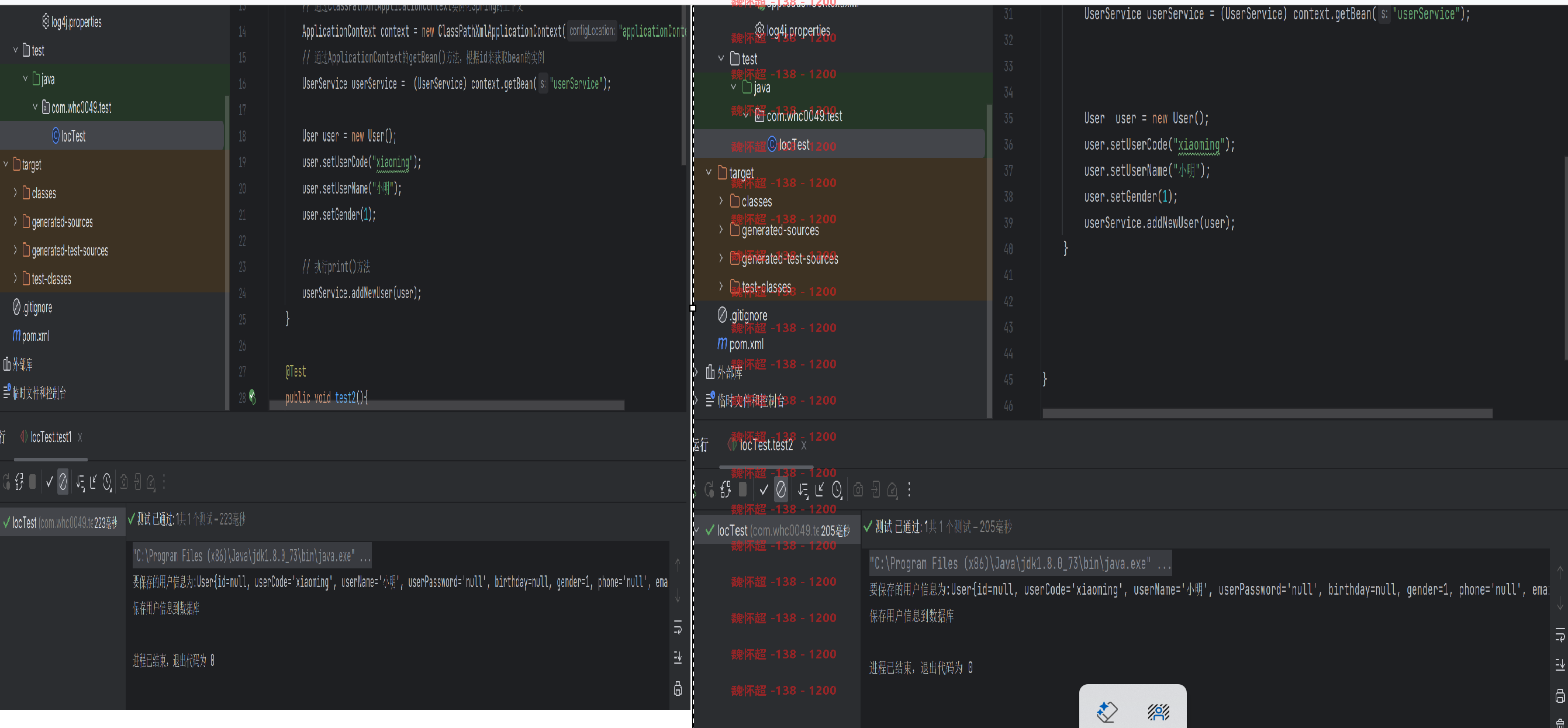Click java.exe command line in right console

[x=1020, y=564]
